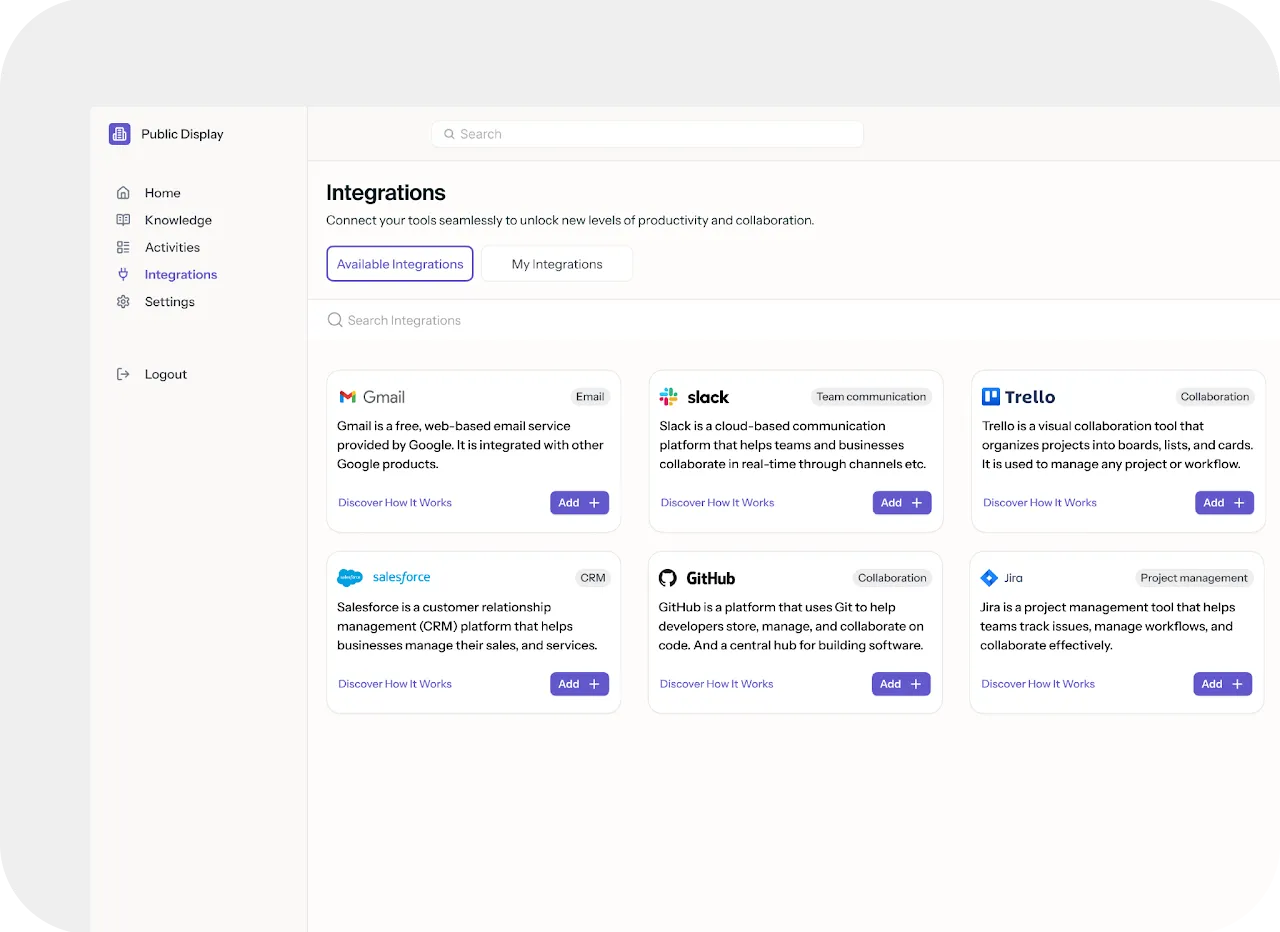The width and height of the screenshot is (1280, 932).
Task: Switch to My Integrations tab
Action: pos(557,264)
